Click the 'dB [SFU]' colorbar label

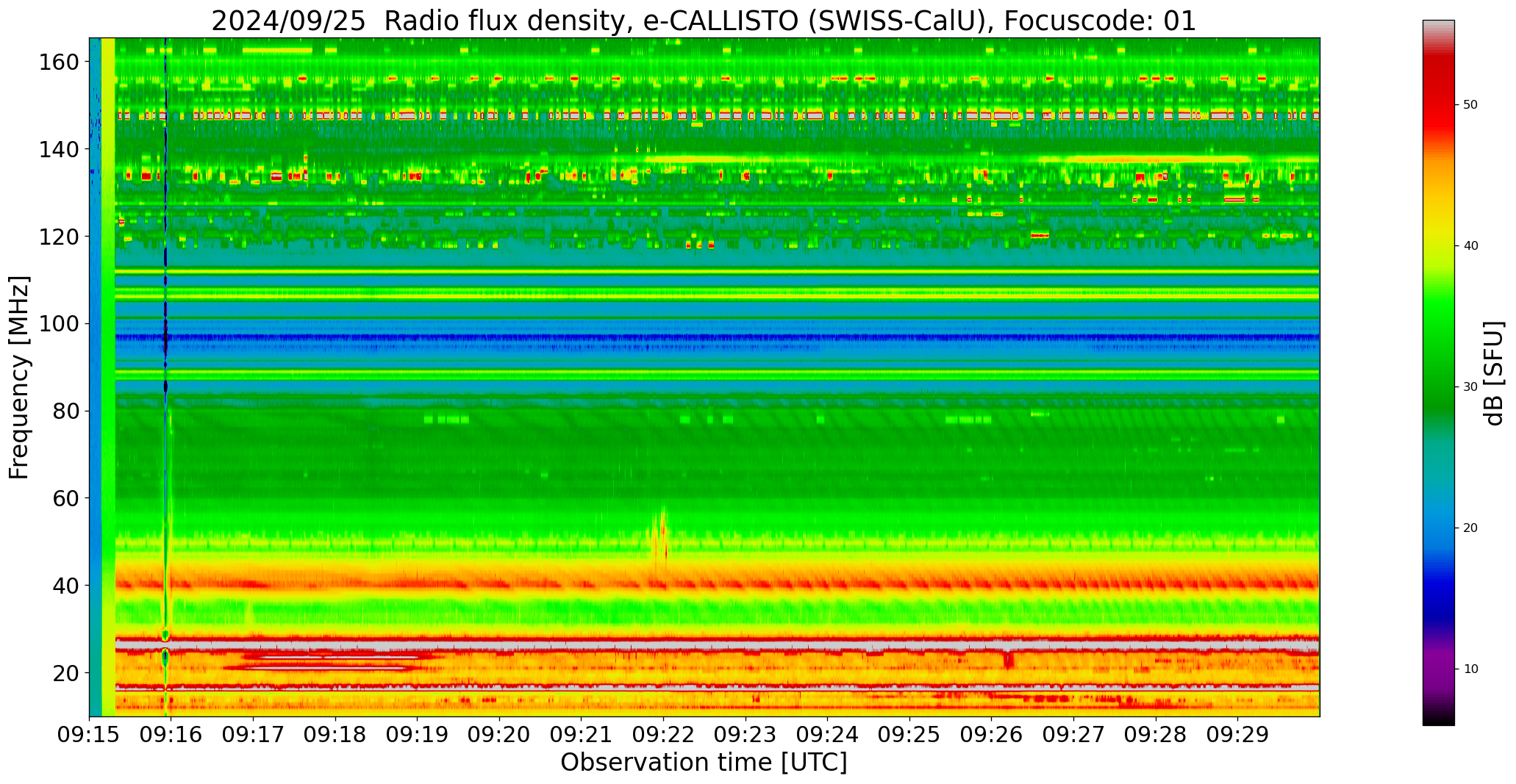1494,373
